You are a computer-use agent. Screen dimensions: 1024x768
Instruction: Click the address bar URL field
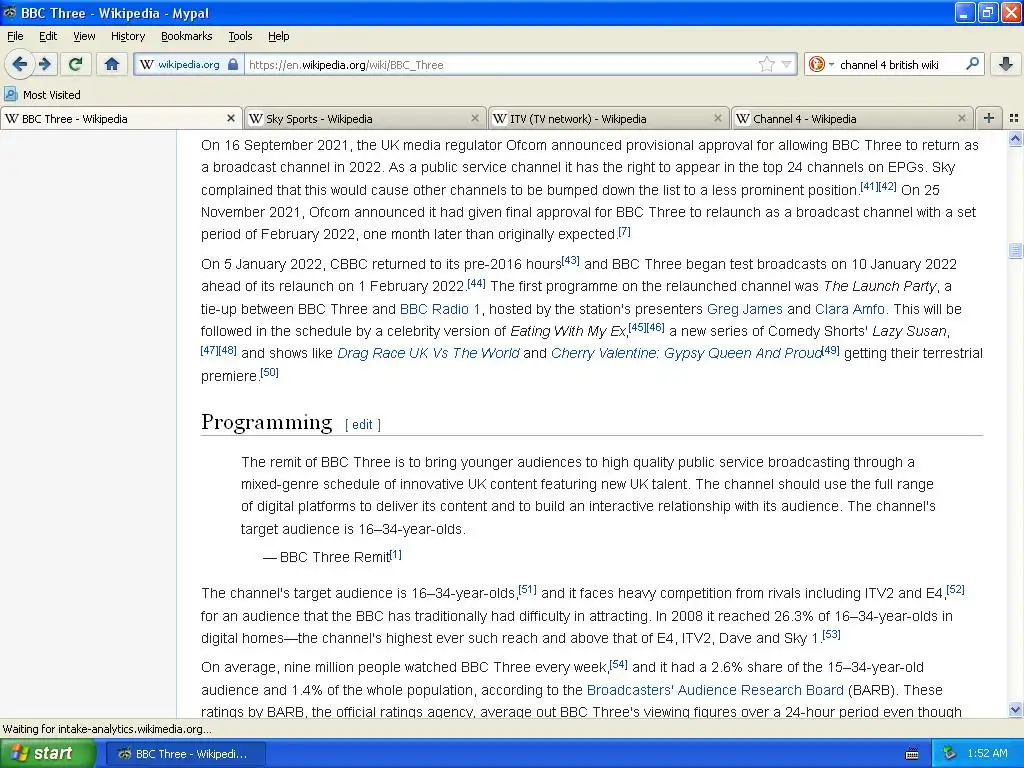click(x=500, y=64)
